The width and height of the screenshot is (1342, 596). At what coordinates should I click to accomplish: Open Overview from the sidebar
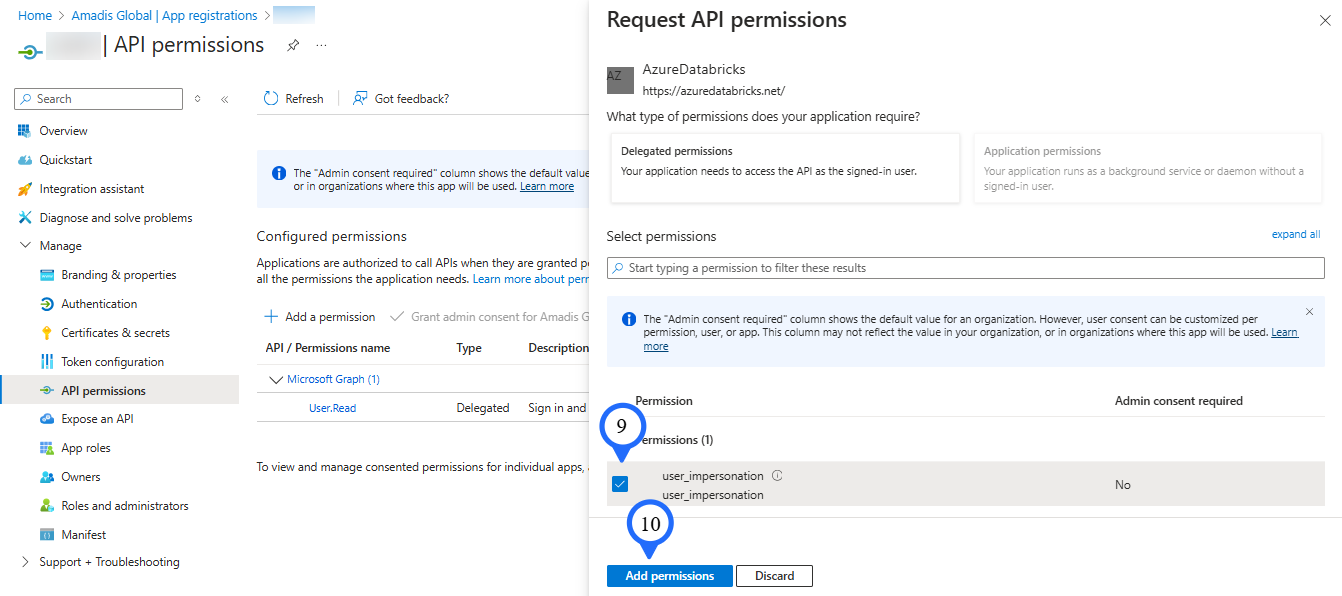[63, 131]
